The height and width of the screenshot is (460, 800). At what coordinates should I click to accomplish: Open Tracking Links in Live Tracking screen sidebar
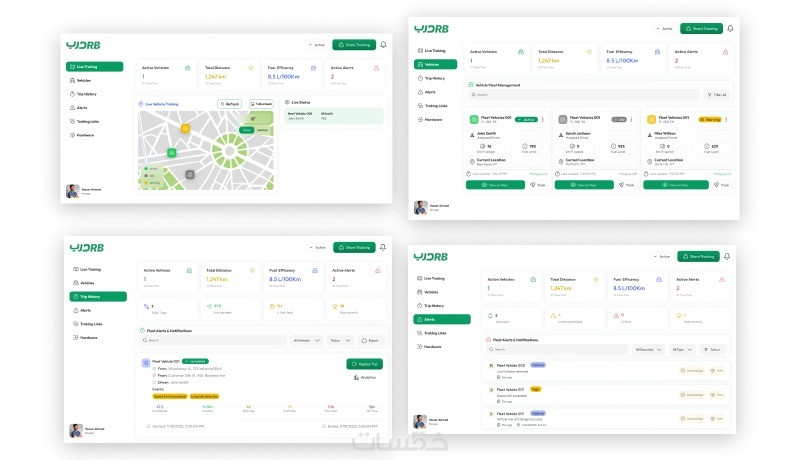(x=85, y=121)
